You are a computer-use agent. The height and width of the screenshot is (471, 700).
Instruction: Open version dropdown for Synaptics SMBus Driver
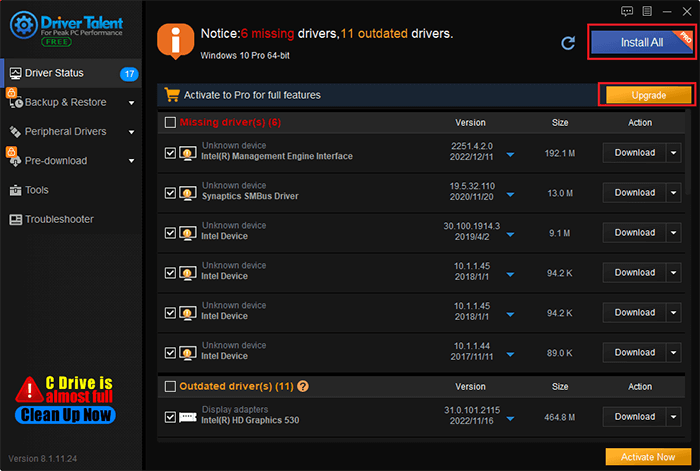pyautogui.click(x=510, y=195)
